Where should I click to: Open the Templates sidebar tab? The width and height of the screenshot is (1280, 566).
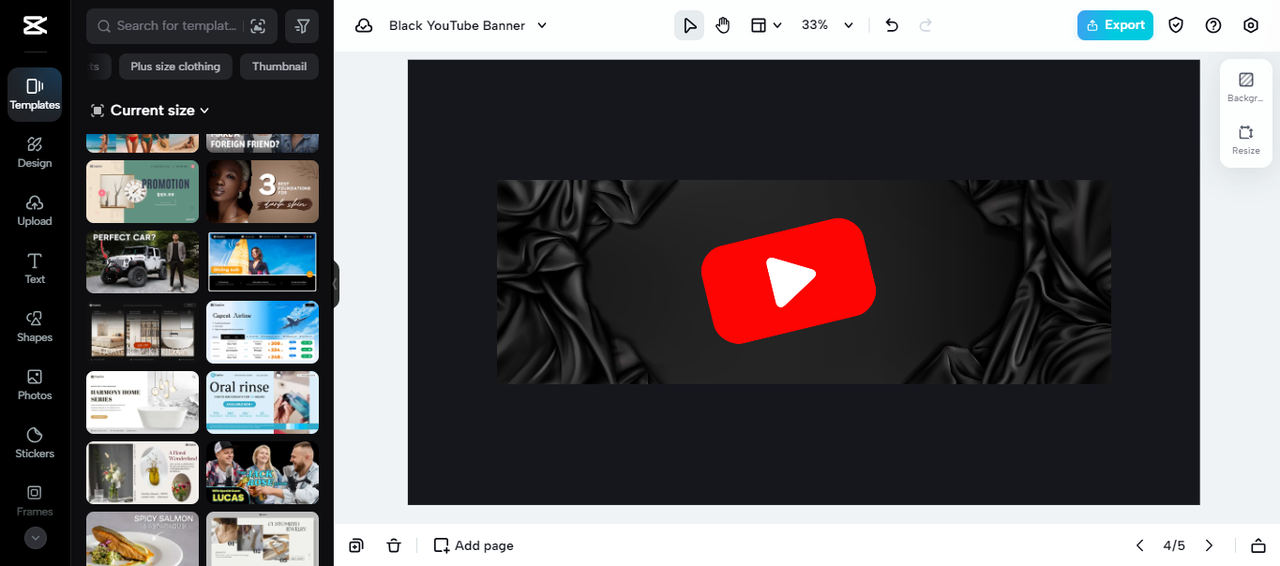pyautogui.click(x=35, y=94)
